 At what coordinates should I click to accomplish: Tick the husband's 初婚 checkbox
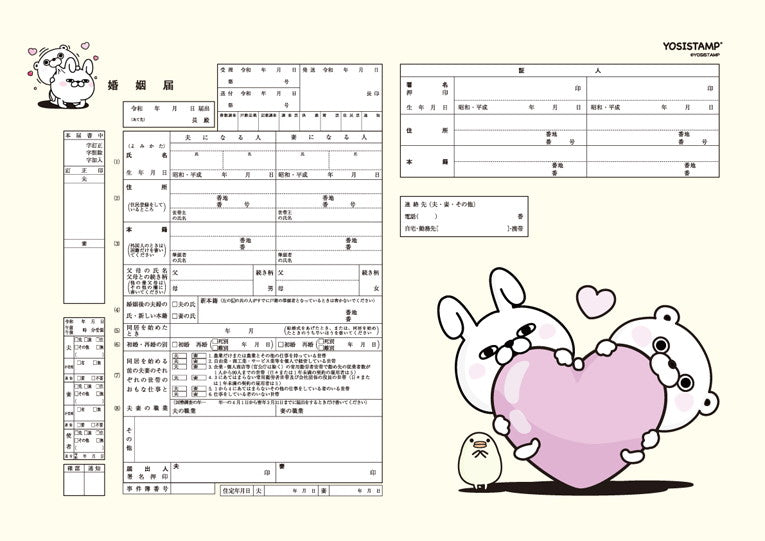pos(175,344)
